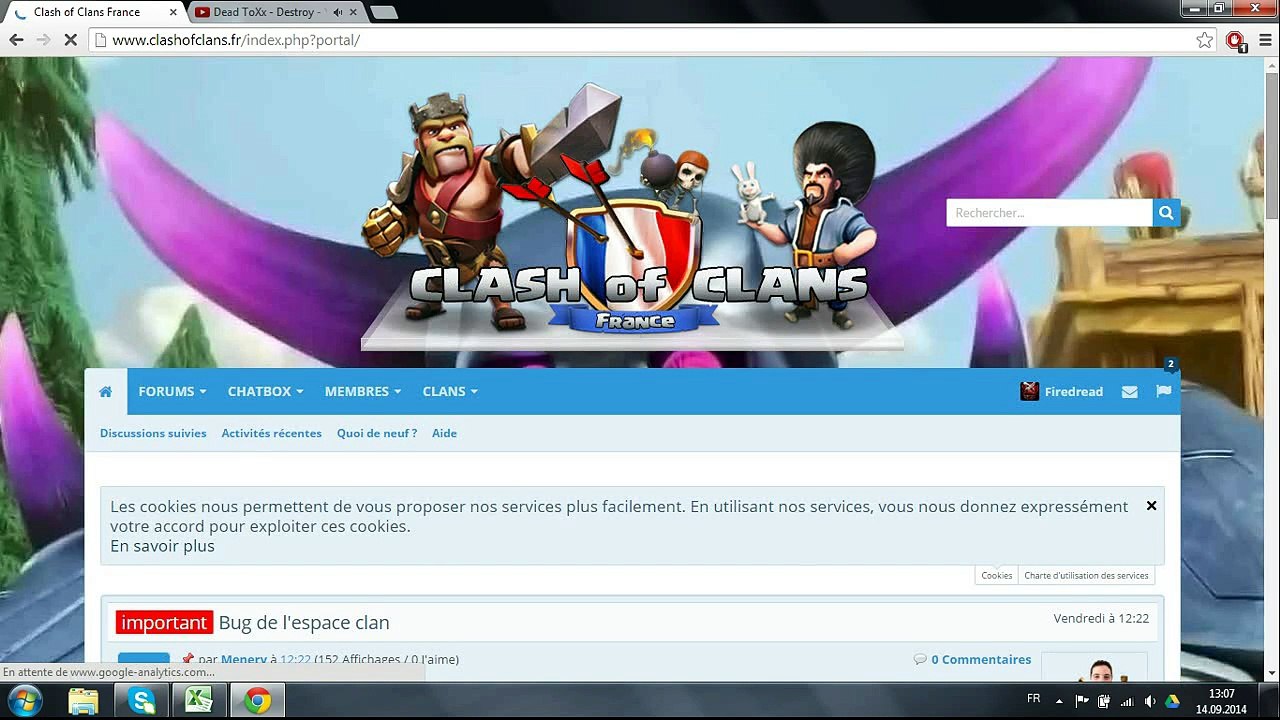Expand the CHATBOX dropdown menu
This screenshot has width=1280, height=720.
point(265,391)
